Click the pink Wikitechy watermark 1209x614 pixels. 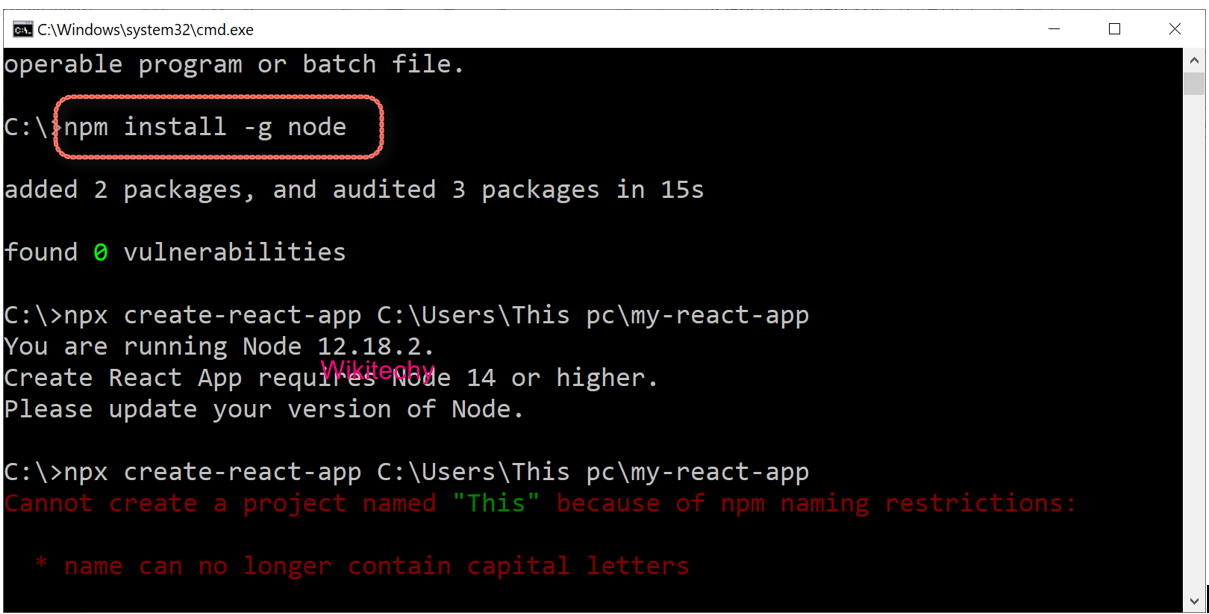click(x=378, y=371)
